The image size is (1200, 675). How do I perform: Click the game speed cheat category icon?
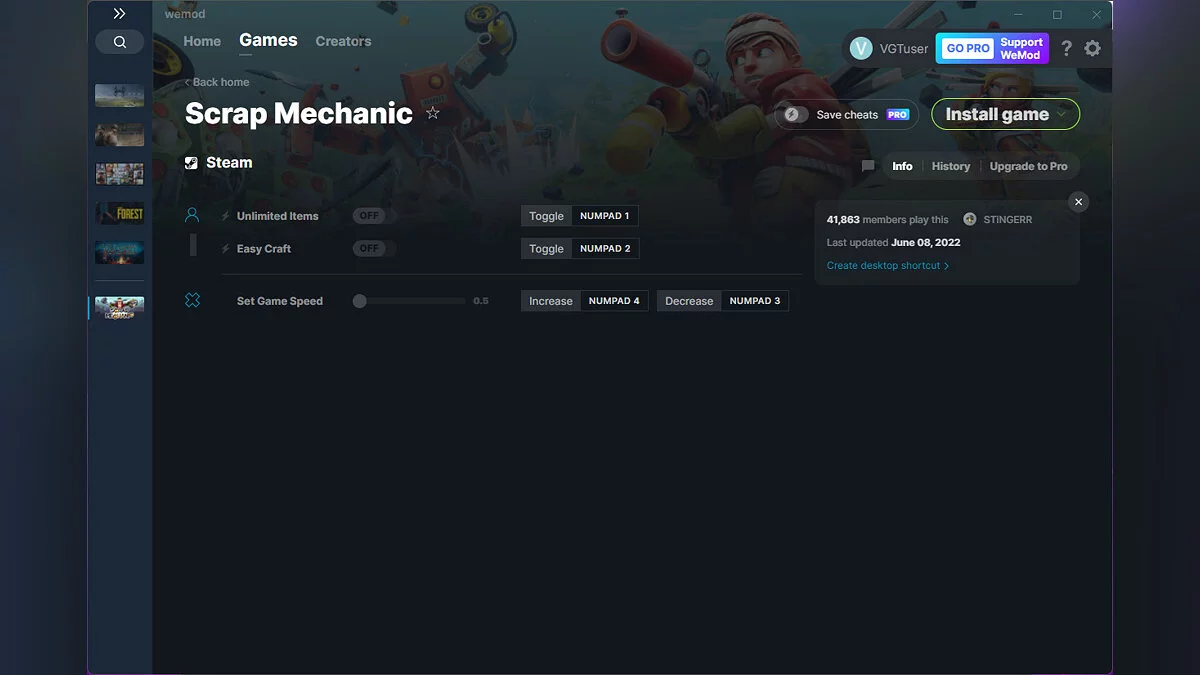point(192,299)
